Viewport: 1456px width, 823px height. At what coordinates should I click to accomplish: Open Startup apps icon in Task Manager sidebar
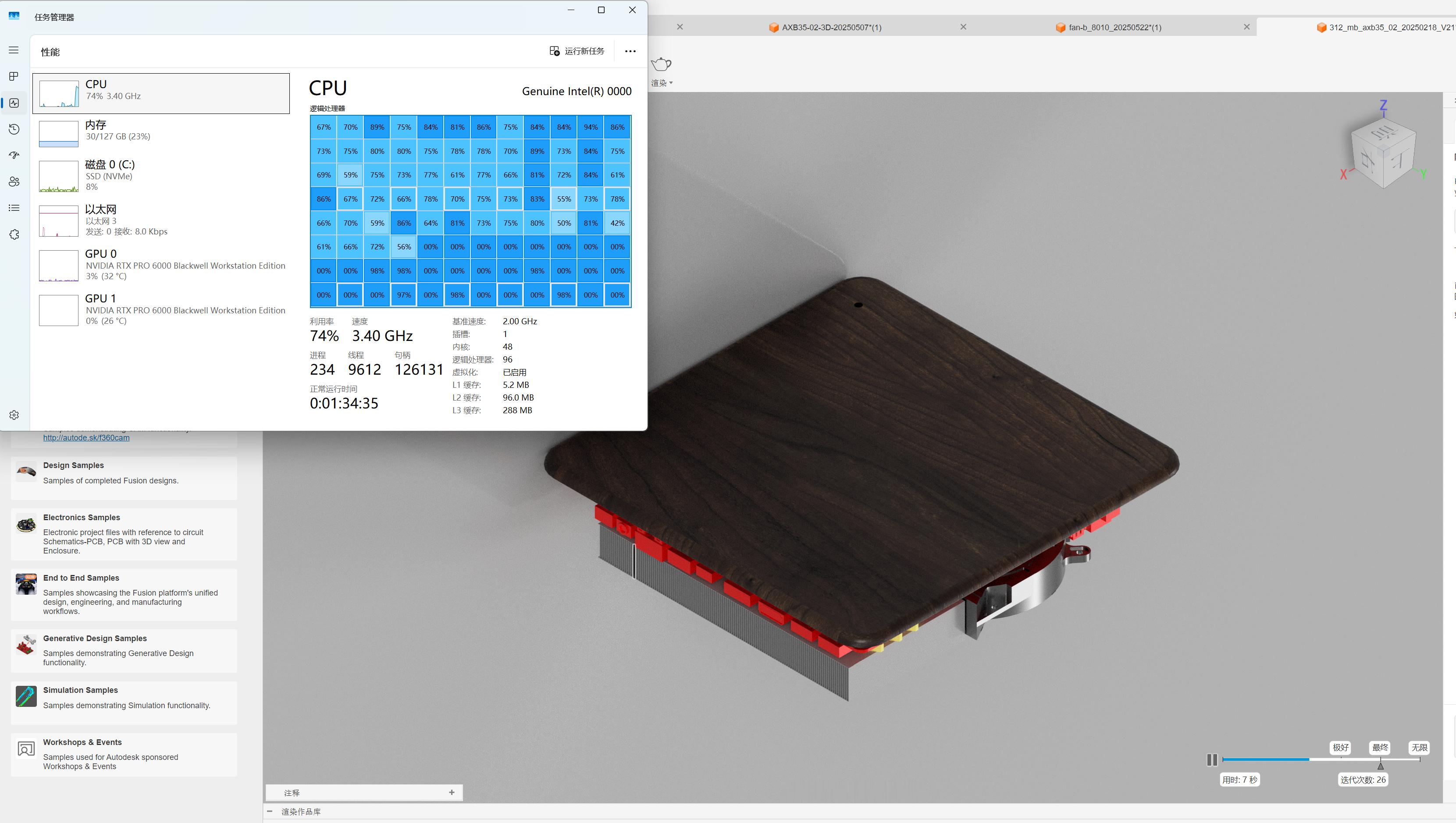point(14,155)
